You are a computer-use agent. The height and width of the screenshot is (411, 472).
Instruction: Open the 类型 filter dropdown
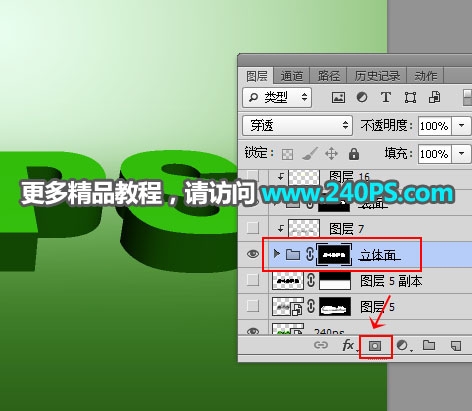click(x=277, y=97)
